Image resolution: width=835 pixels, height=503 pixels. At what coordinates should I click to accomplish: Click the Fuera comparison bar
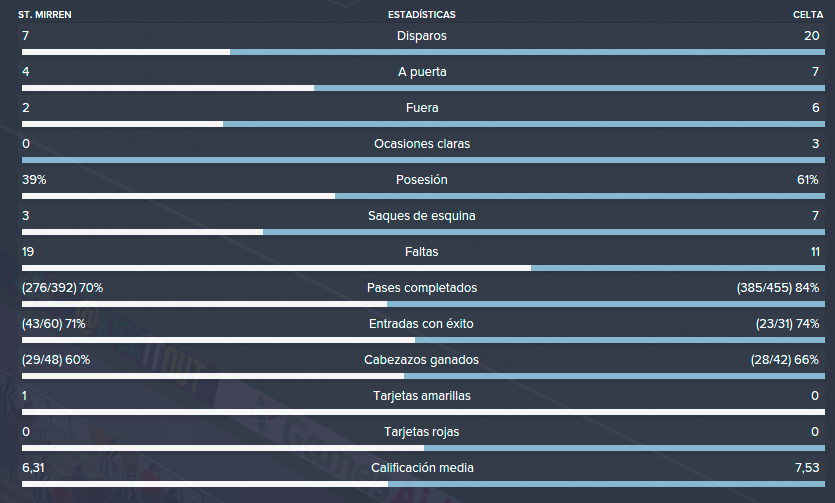423,124
